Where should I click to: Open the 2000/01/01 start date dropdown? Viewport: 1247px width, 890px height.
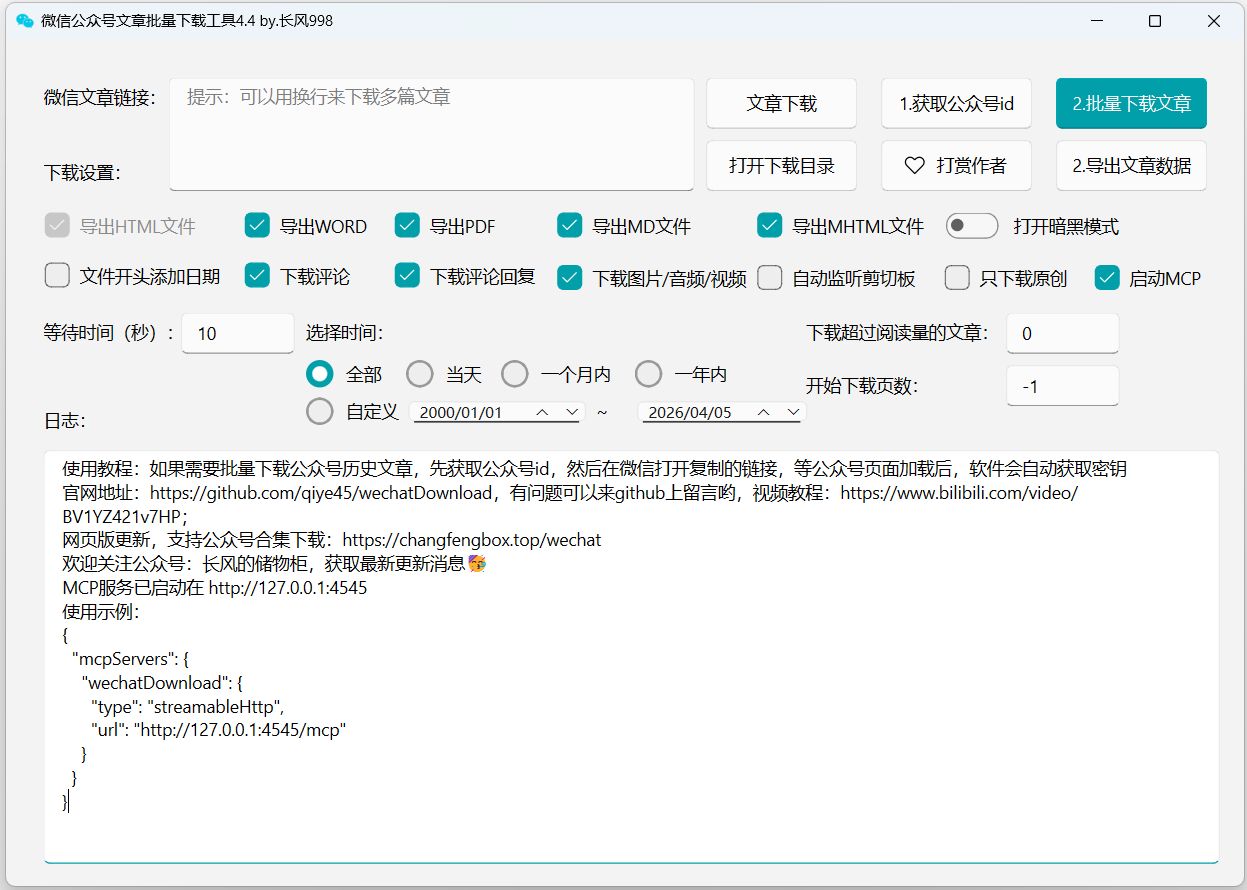pyautogui.click(x=573, y=411)
